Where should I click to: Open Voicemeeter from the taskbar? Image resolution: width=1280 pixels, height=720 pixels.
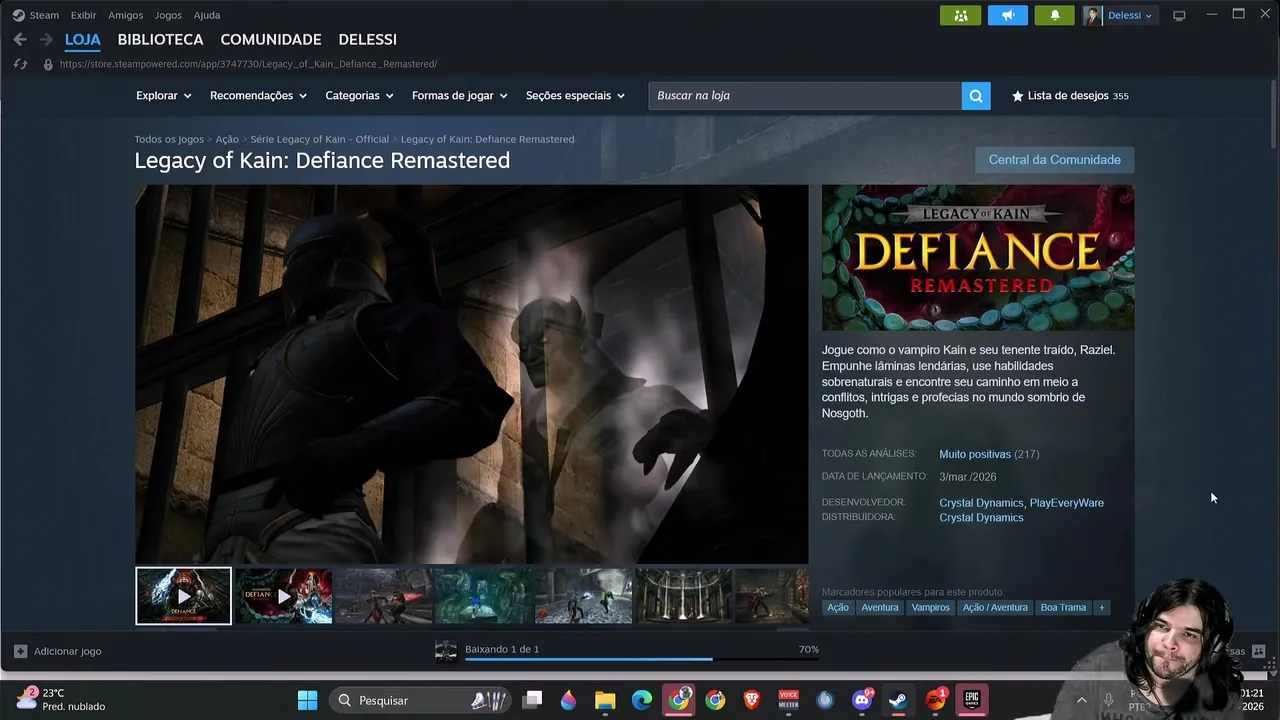pyautogui.click(x=788, y=700)
